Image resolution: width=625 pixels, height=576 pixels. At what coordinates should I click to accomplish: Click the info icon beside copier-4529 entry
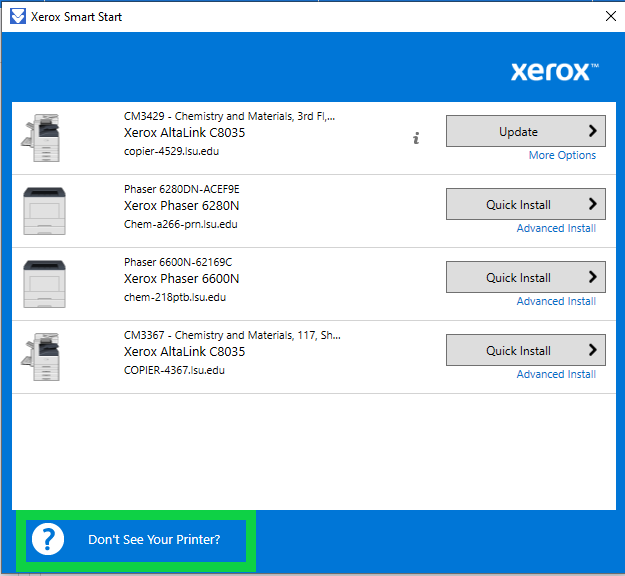click(x=416, y=139)
